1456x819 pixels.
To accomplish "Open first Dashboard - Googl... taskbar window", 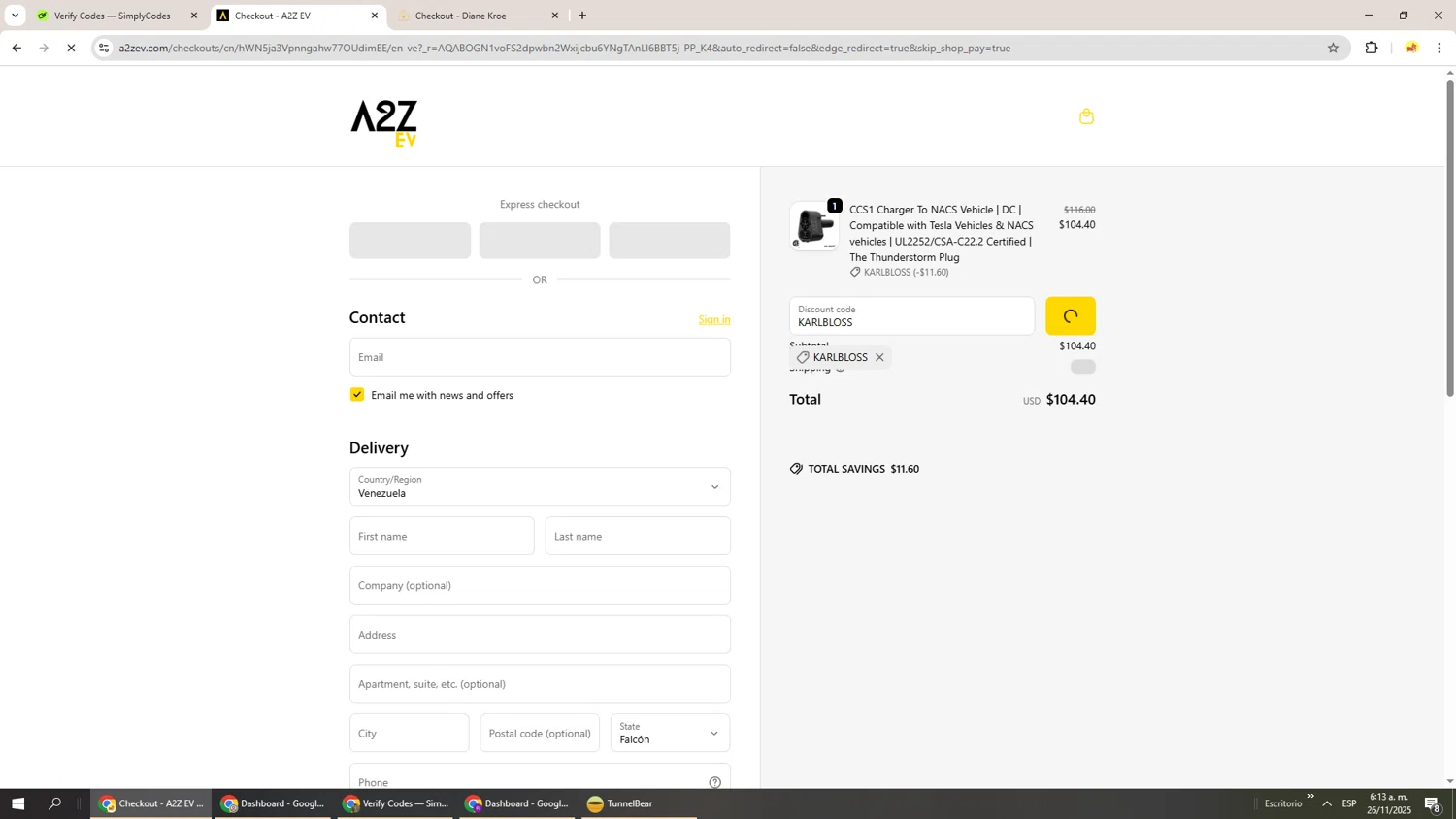I will 274,803.
